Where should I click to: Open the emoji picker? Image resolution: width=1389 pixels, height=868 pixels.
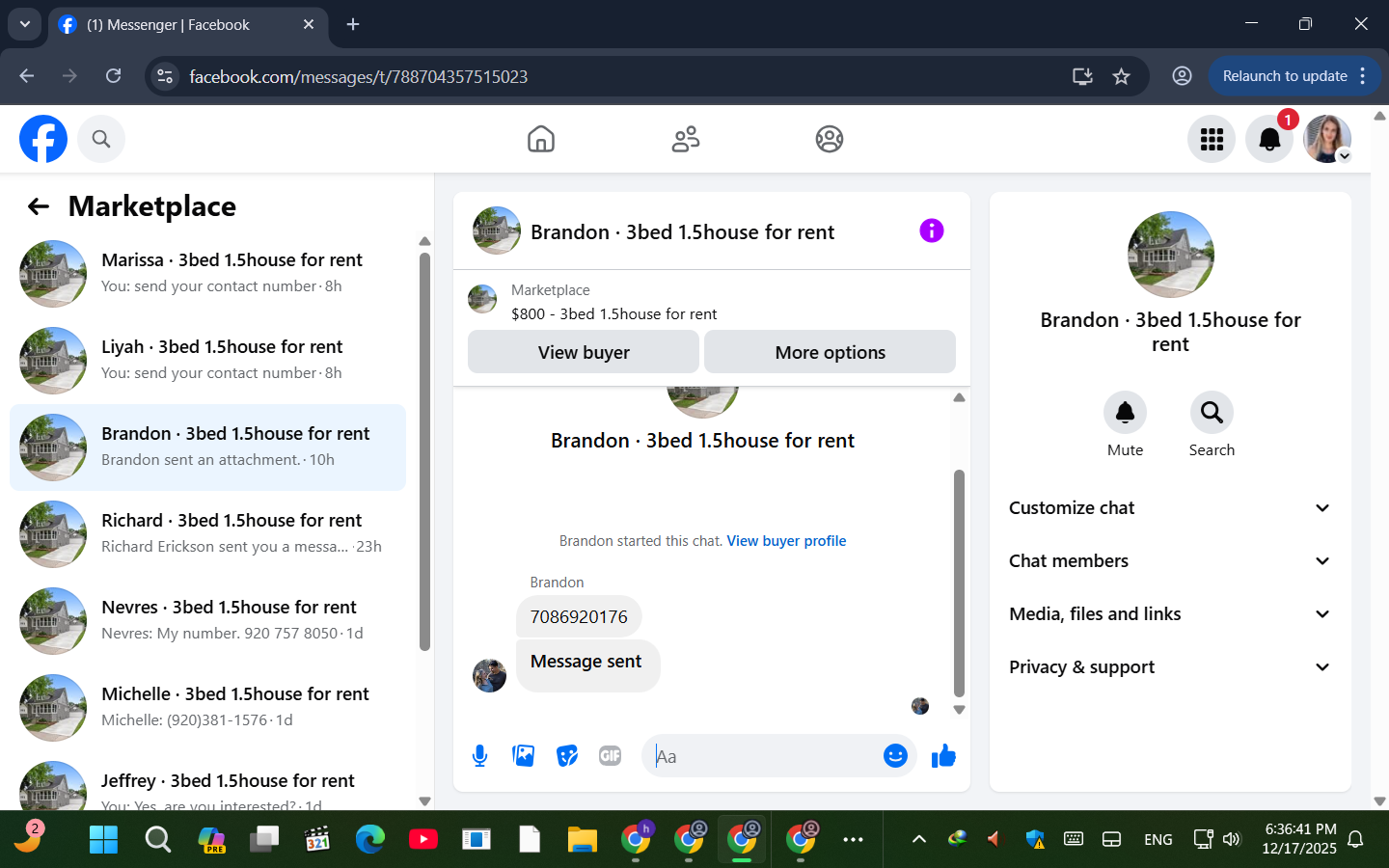[x=895, y=756]
